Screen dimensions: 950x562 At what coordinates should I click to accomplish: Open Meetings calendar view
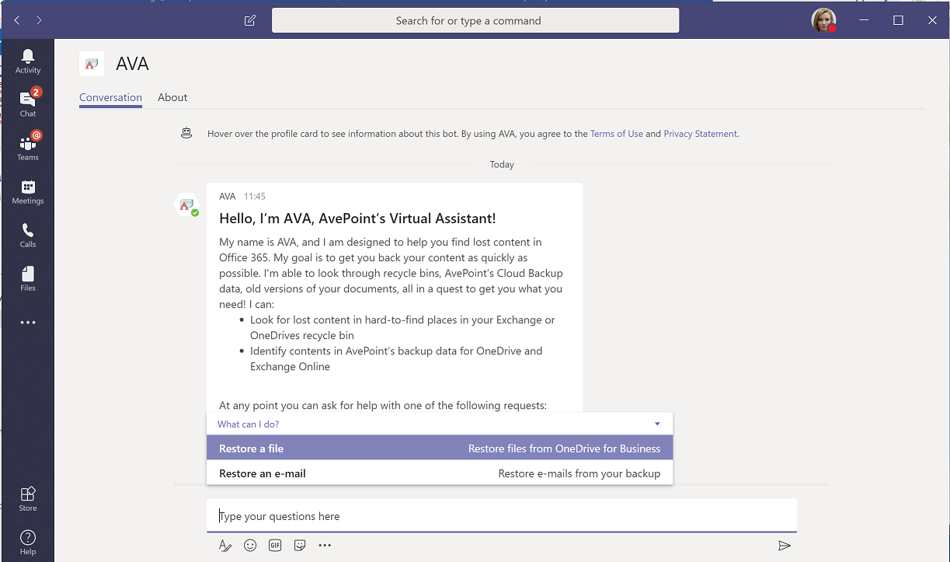tap(28, 192)
